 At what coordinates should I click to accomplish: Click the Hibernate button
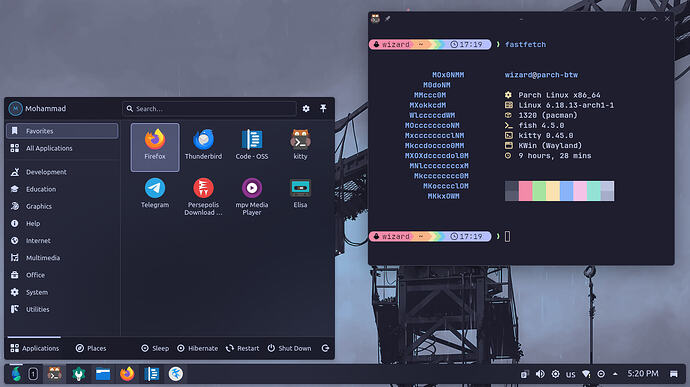point(197,348)
